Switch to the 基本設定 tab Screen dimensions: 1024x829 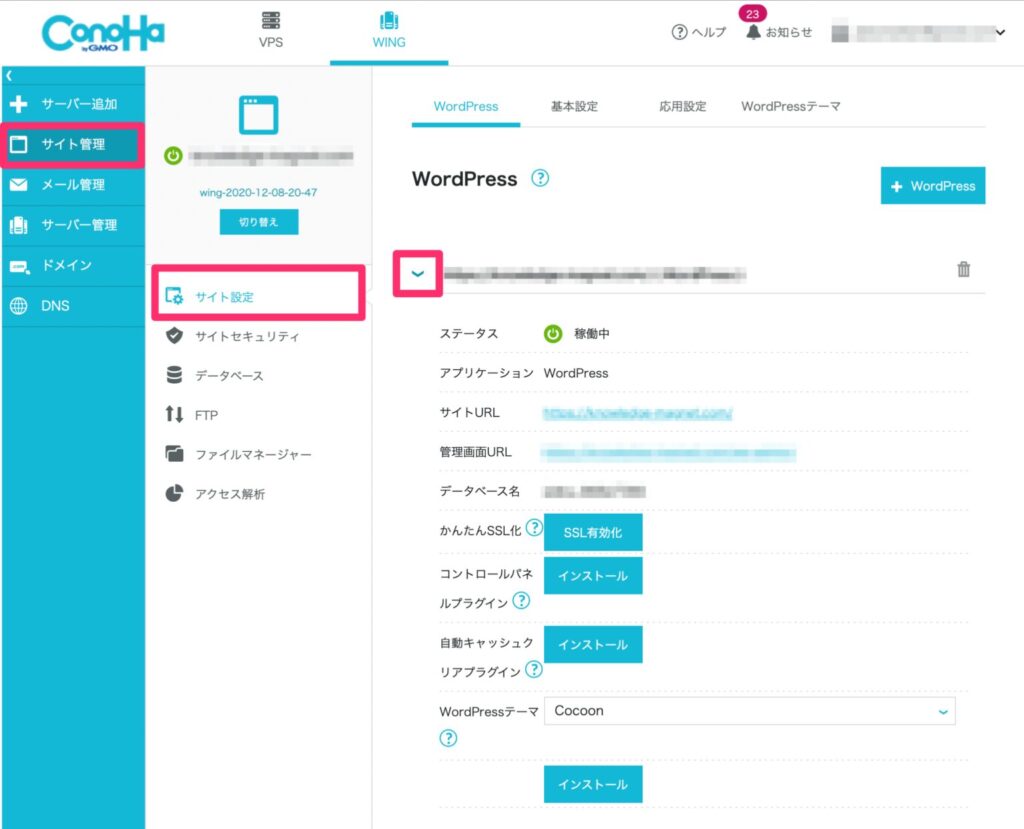tap(574, 106)
